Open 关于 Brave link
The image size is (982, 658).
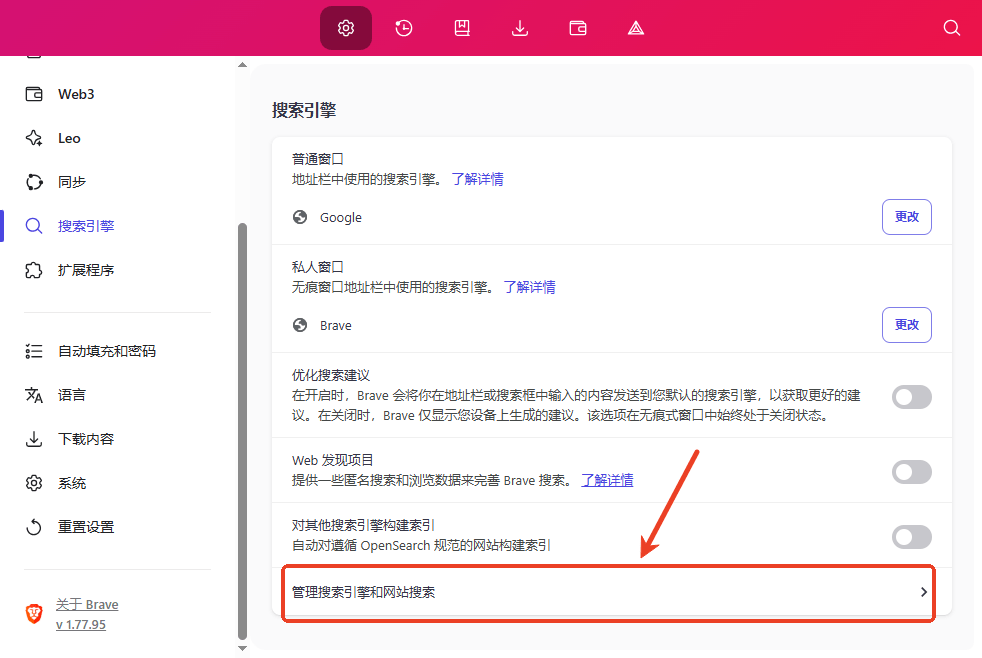[87, 604]
